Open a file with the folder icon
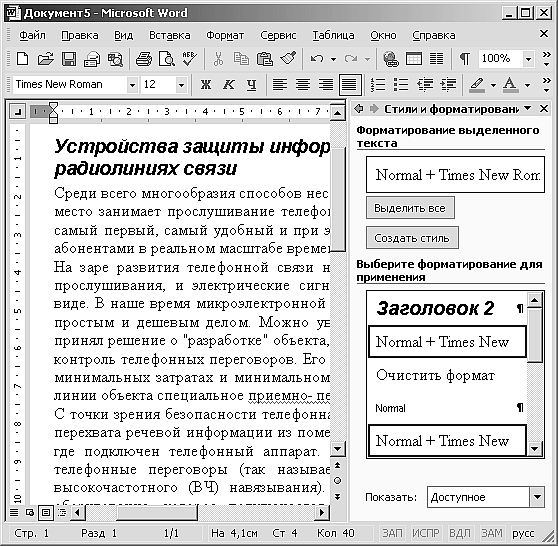This screenshot has height=546, width=558. pyautogui.click(x=46, y=59)
